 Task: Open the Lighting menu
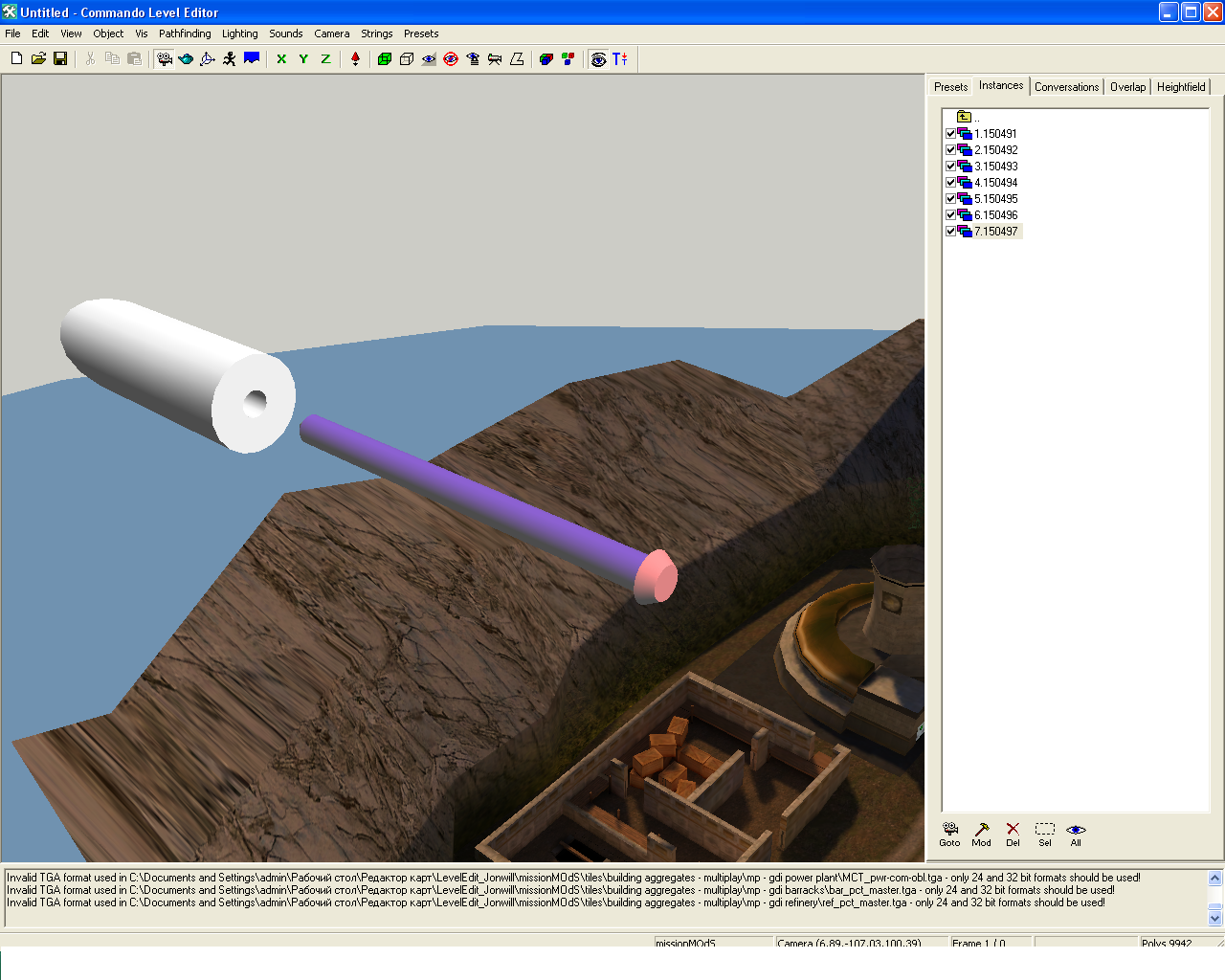point(240,33)
